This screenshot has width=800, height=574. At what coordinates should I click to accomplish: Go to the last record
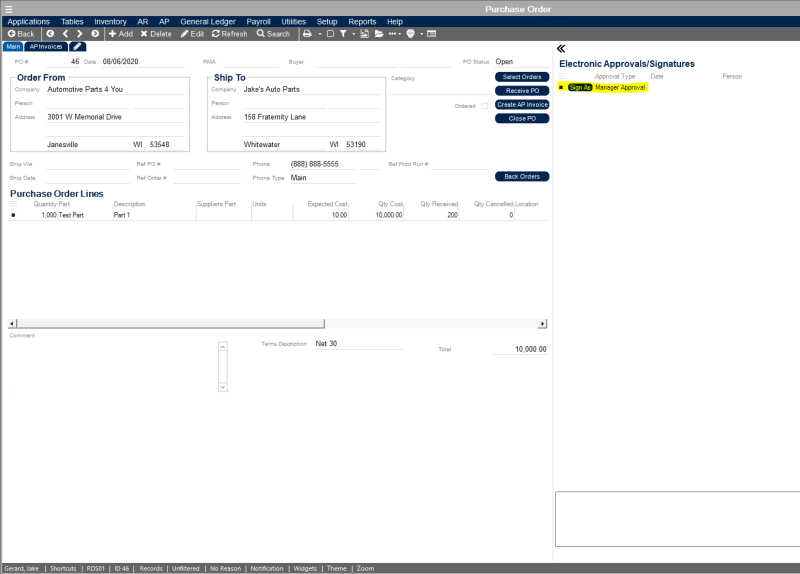(95, 34)
